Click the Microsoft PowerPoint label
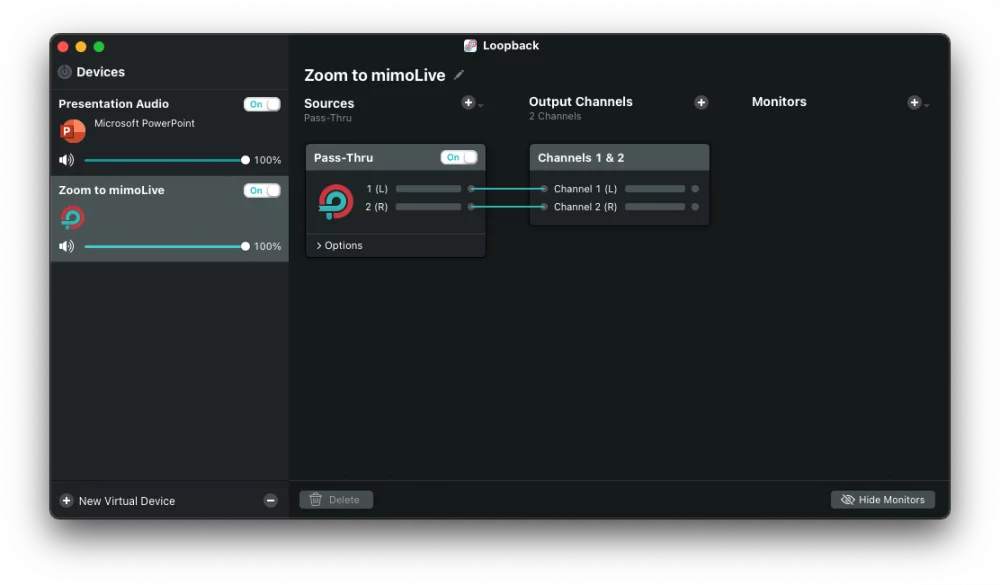Screen dimensions: 1000x585 pos(144,123)
